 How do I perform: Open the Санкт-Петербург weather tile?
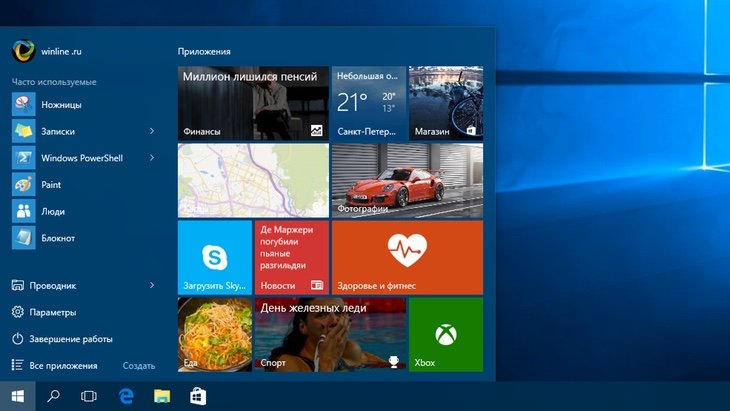coord(369,103)
